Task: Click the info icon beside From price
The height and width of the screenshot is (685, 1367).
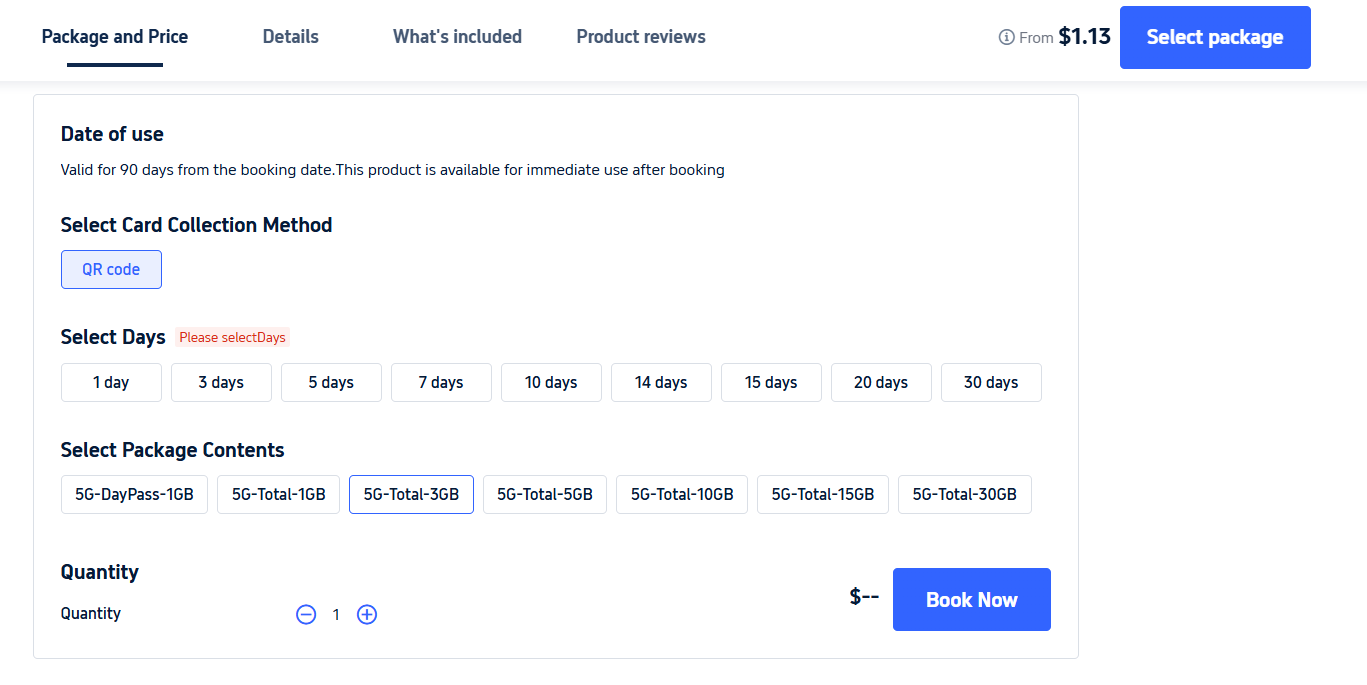Action: click(1006, 38)
